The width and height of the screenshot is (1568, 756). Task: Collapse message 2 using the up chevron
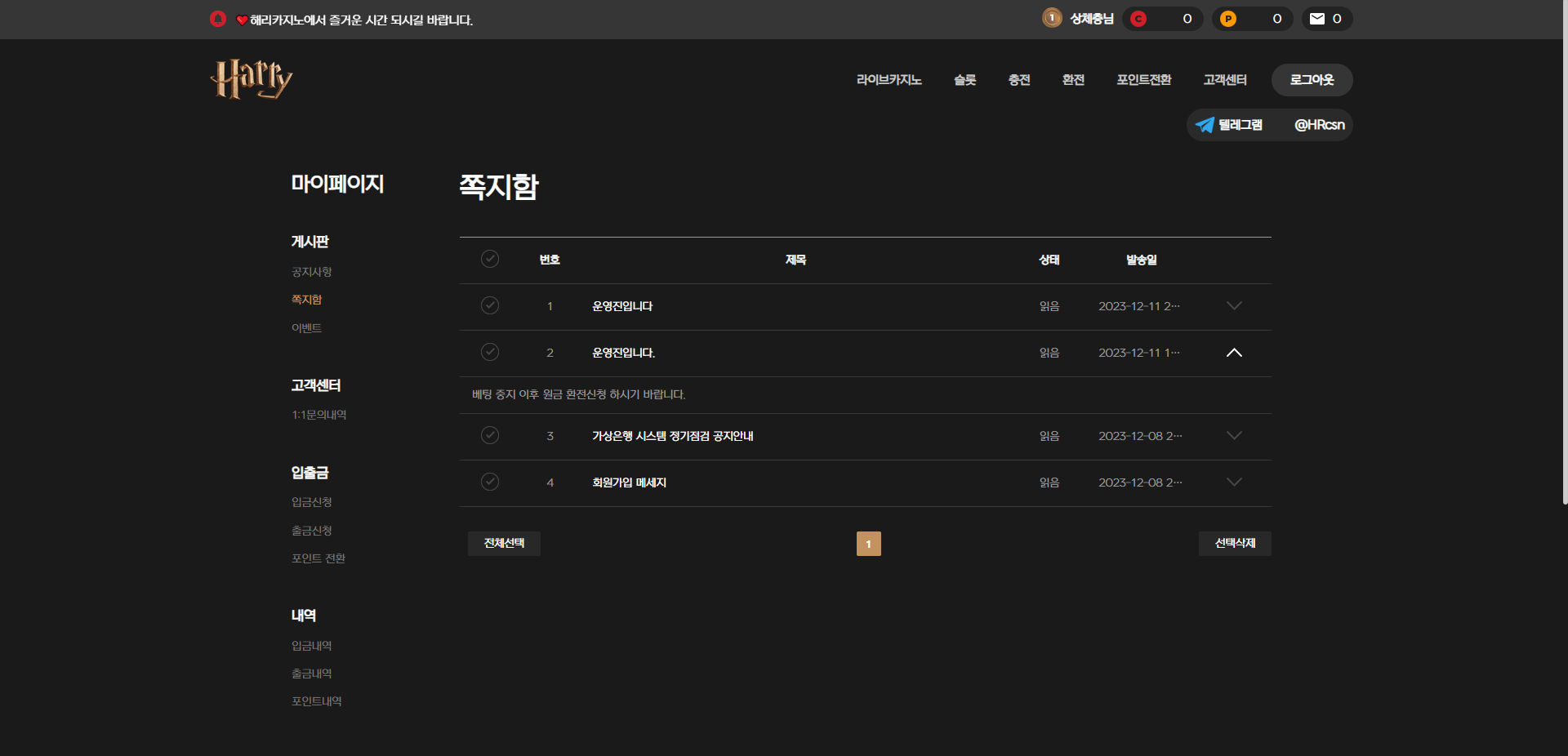(1234, 353)
